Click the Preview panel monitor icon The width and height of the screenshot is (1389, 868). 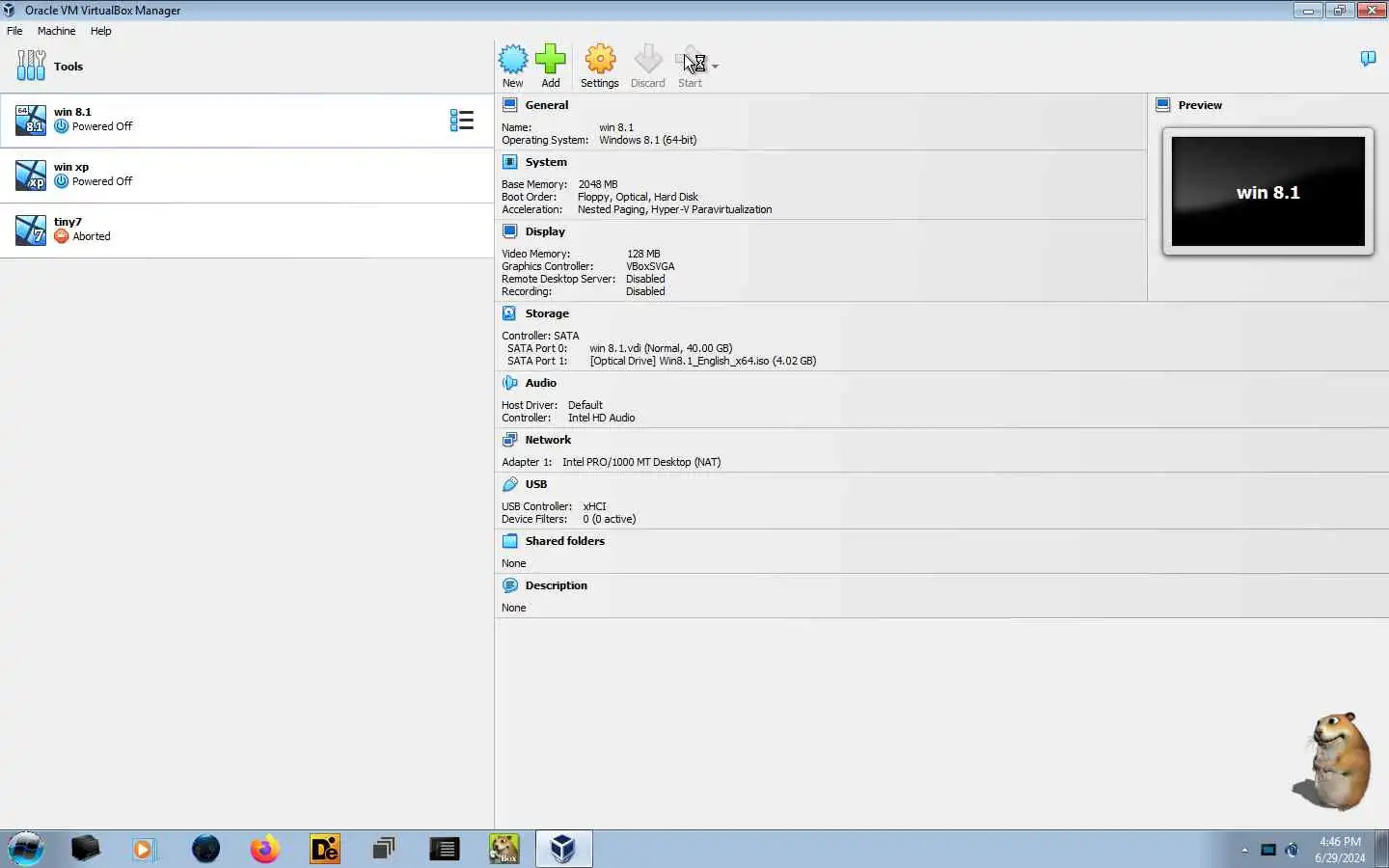1163,105
